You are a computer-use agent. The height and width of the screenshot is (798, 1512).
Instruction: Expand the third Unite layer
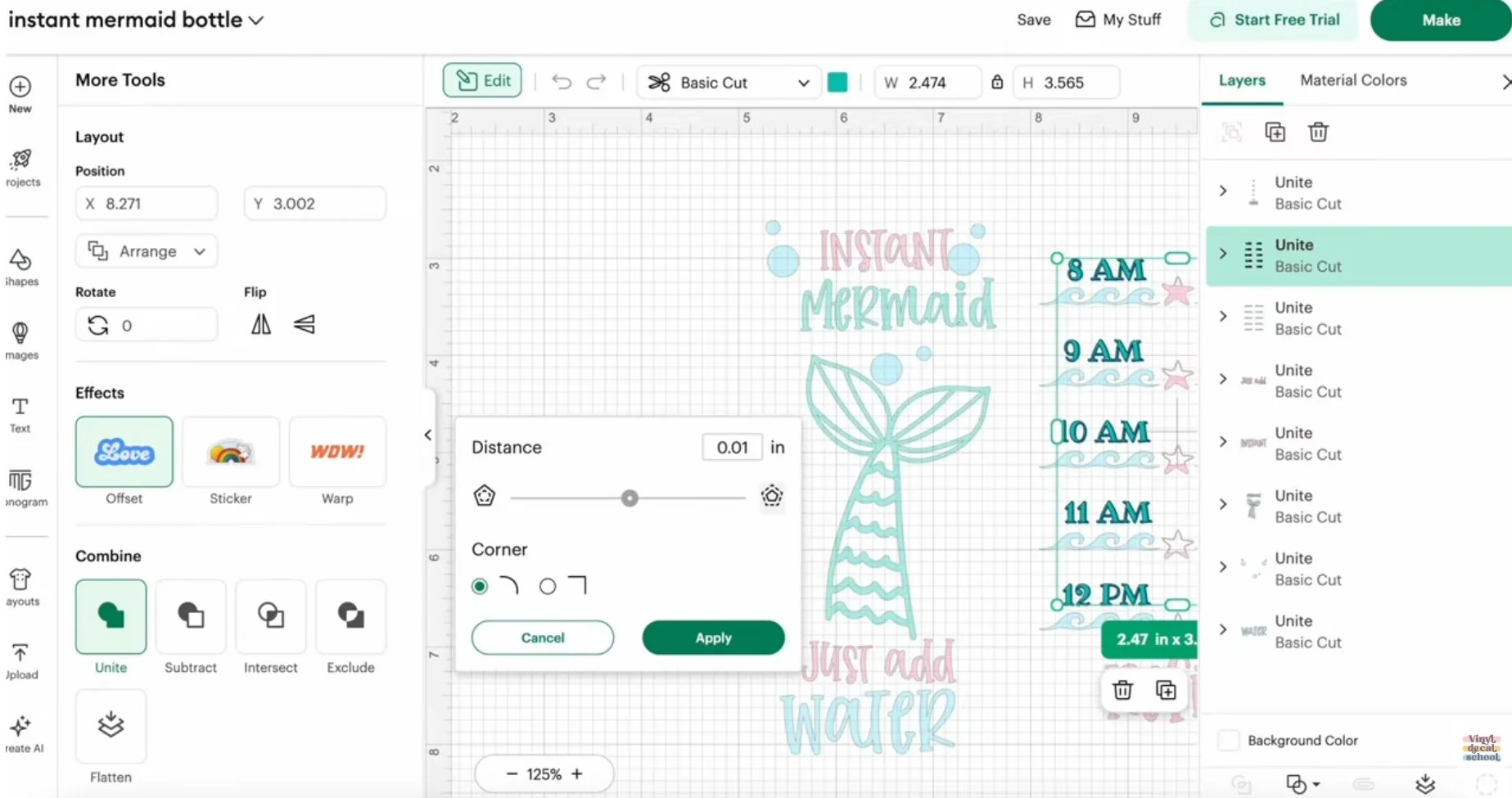tap(1223, 316)
